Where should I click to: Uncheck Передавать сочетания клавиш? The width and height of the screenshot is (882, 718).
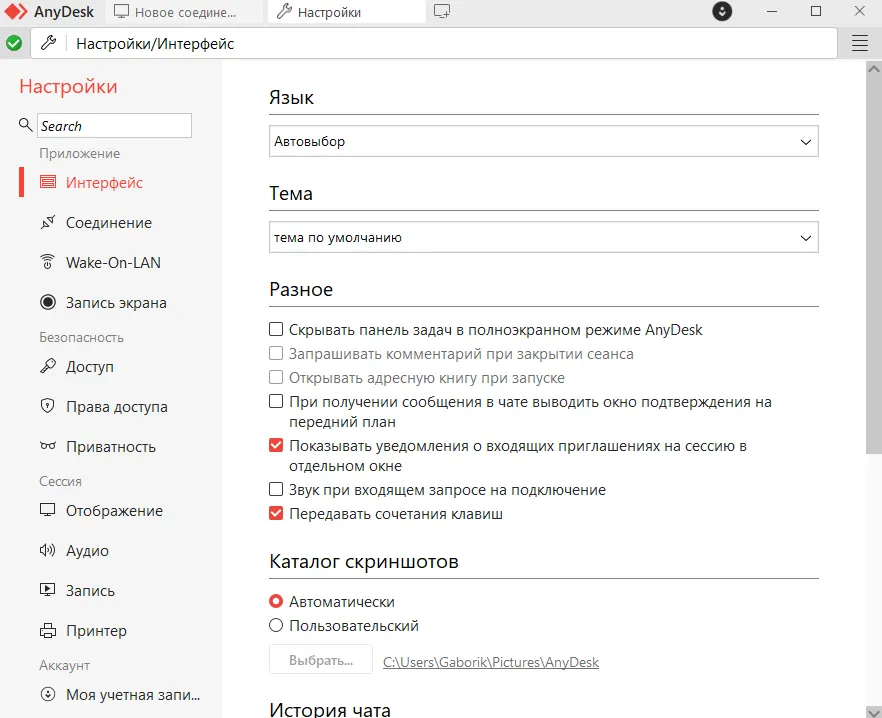coord(277,514)
